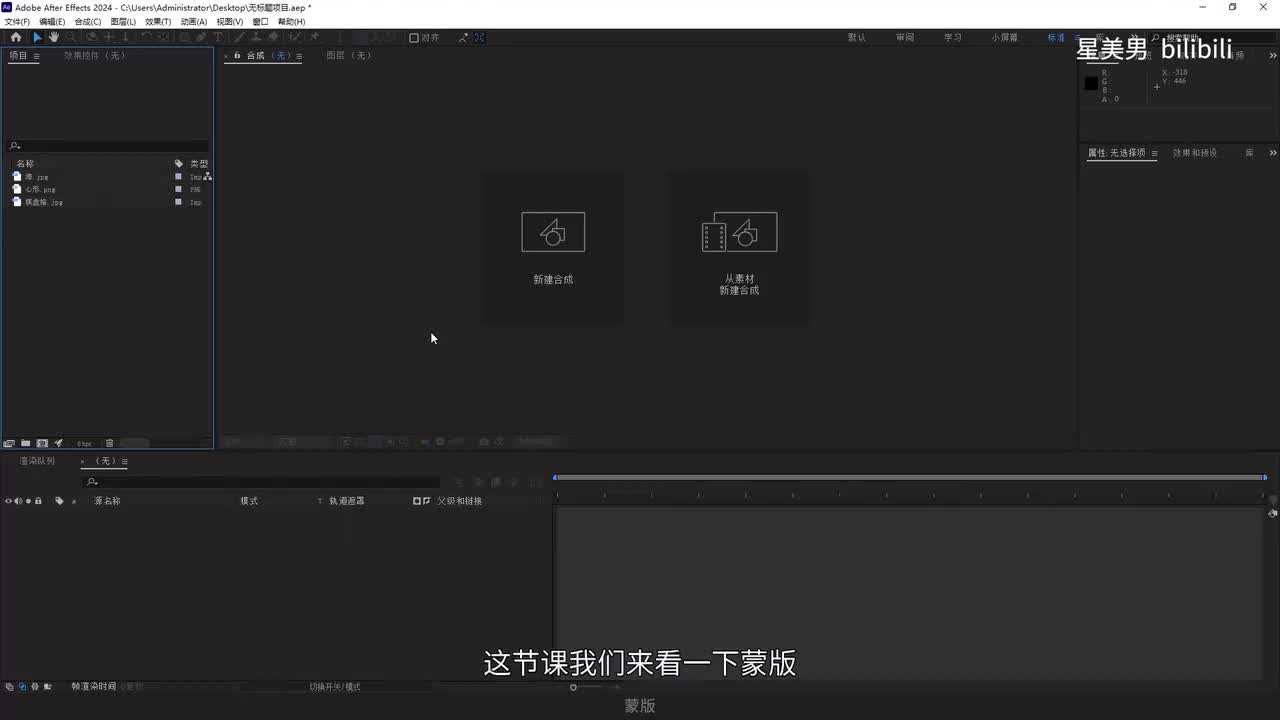Image resolution: width=1280 pixels, height=720 pixels.
Task: Open the 项目 panel menu icon
Action: [x=37, y=56]
